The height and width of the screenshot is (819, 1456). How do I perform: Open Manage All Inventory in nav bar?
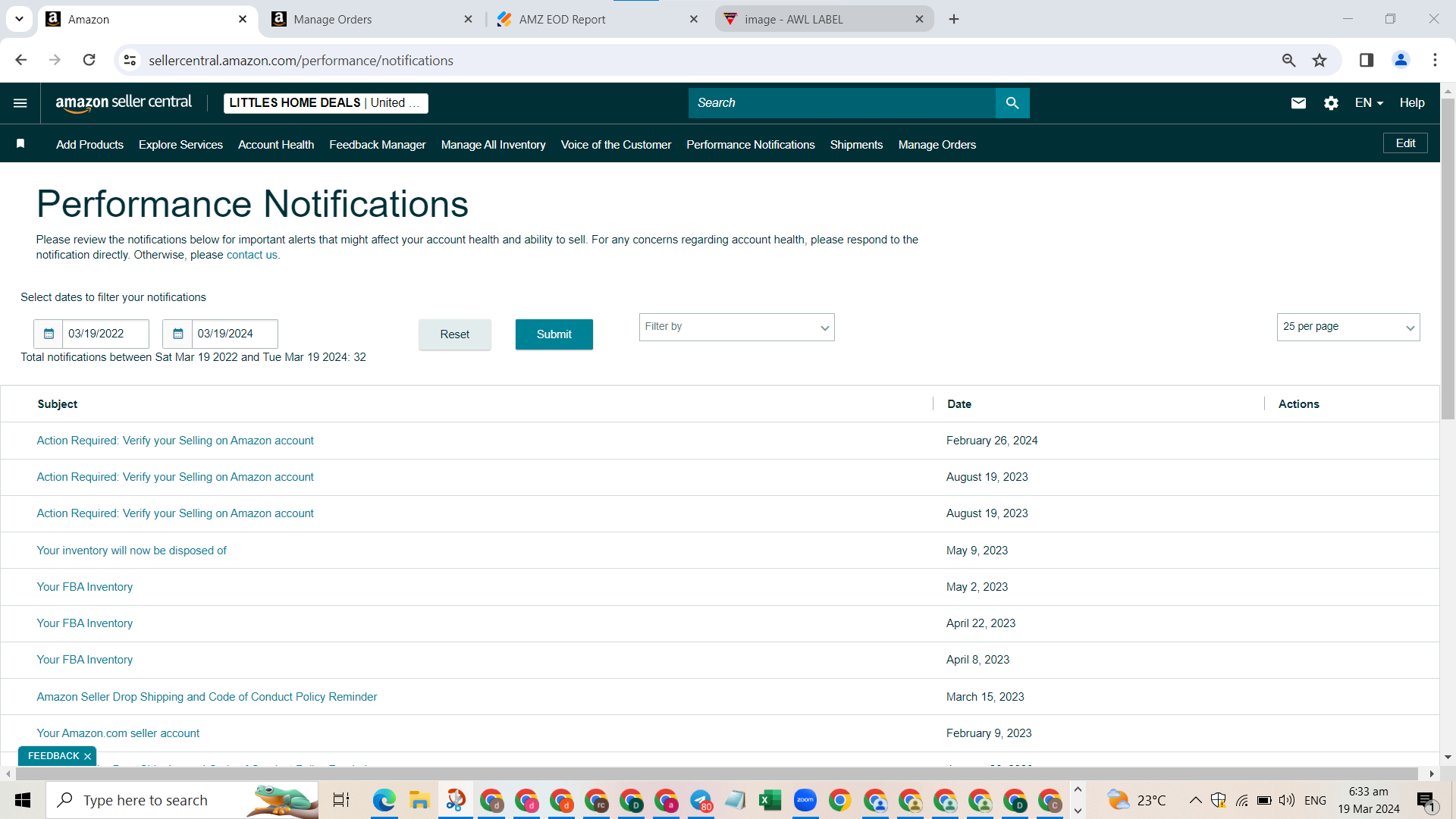point(493,145)
